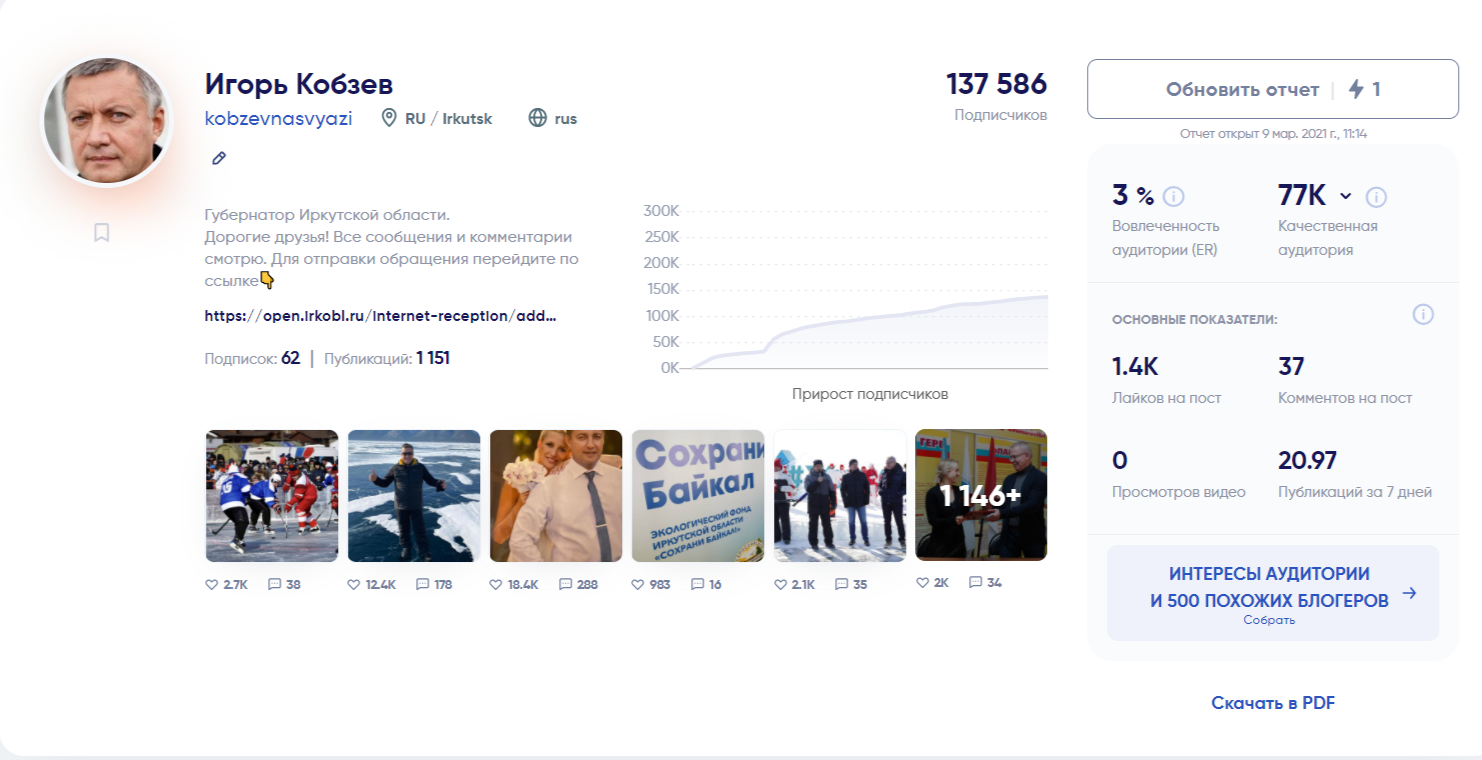Click the pencil edit icon under username
This screenshot has height=760, width=1482.
pos(219,158)
